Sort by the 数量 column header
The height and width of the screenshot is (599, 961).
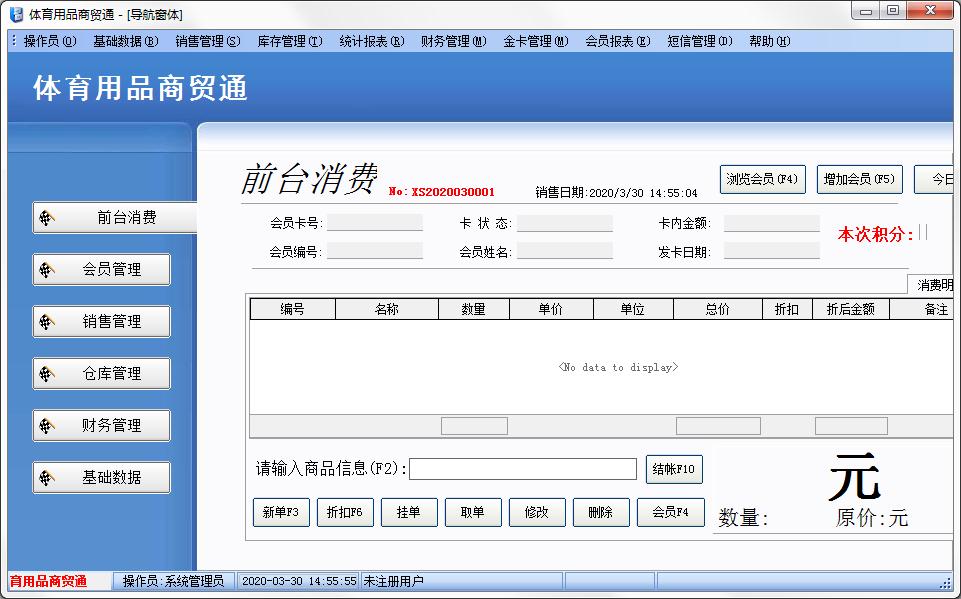tap(474, 310)
